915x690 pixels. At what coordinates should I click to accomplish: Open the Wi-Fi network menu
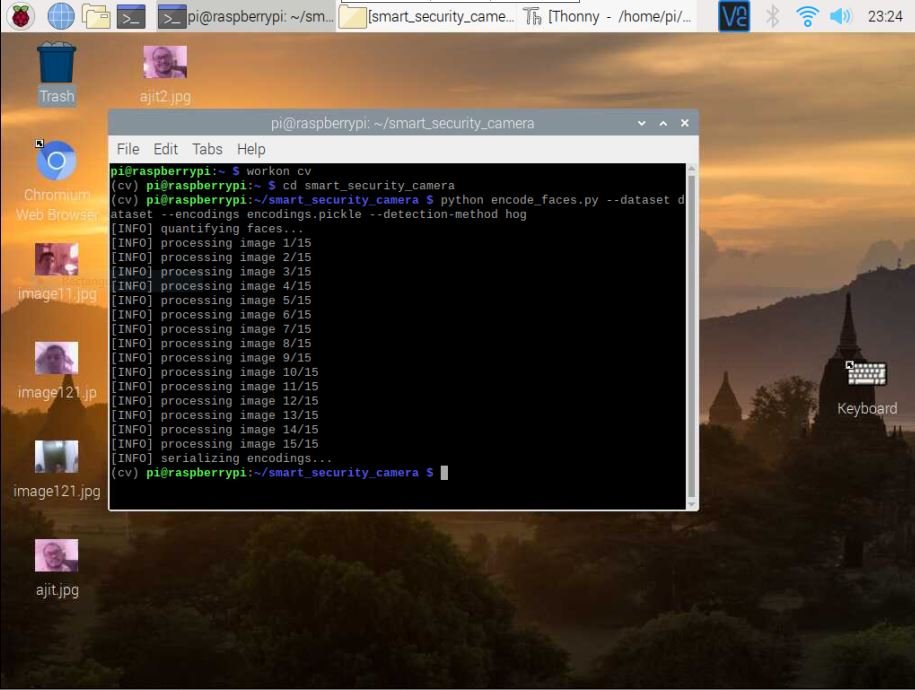(807, 16)
